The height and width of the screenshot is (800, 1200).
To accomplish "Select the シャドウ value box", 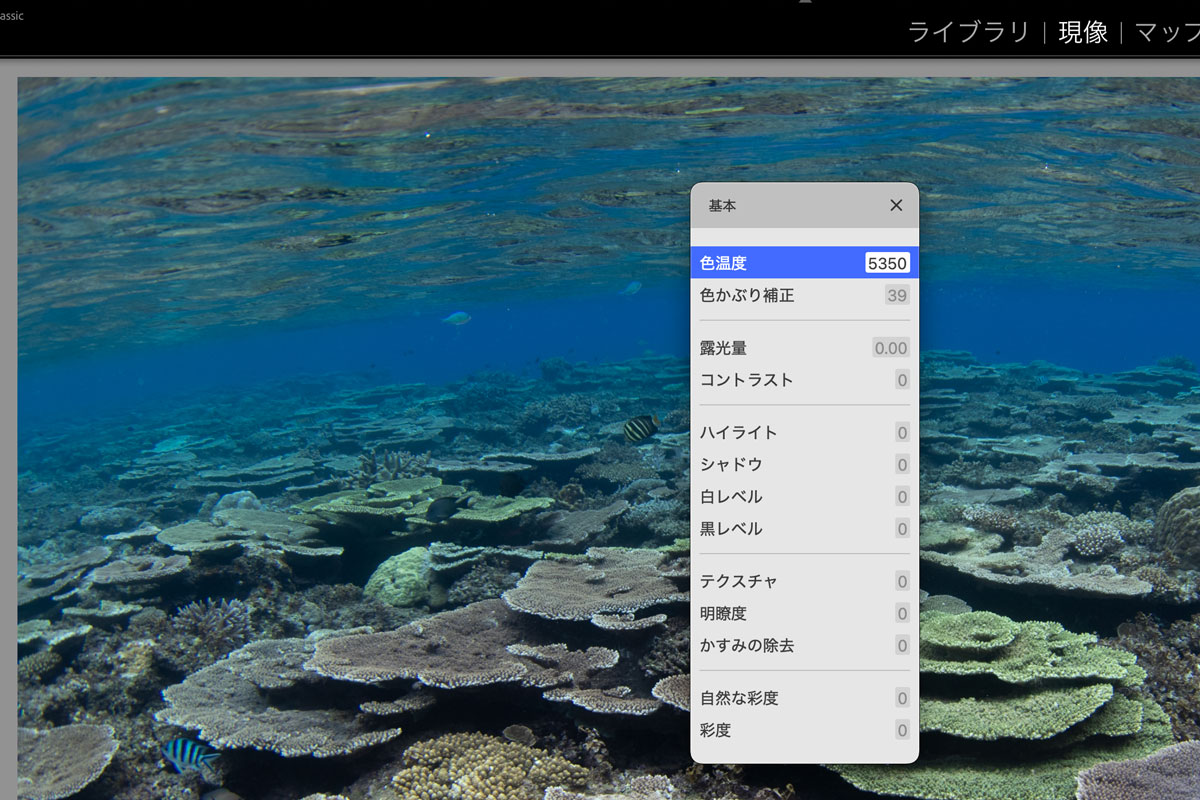I will tap(902, 465).
